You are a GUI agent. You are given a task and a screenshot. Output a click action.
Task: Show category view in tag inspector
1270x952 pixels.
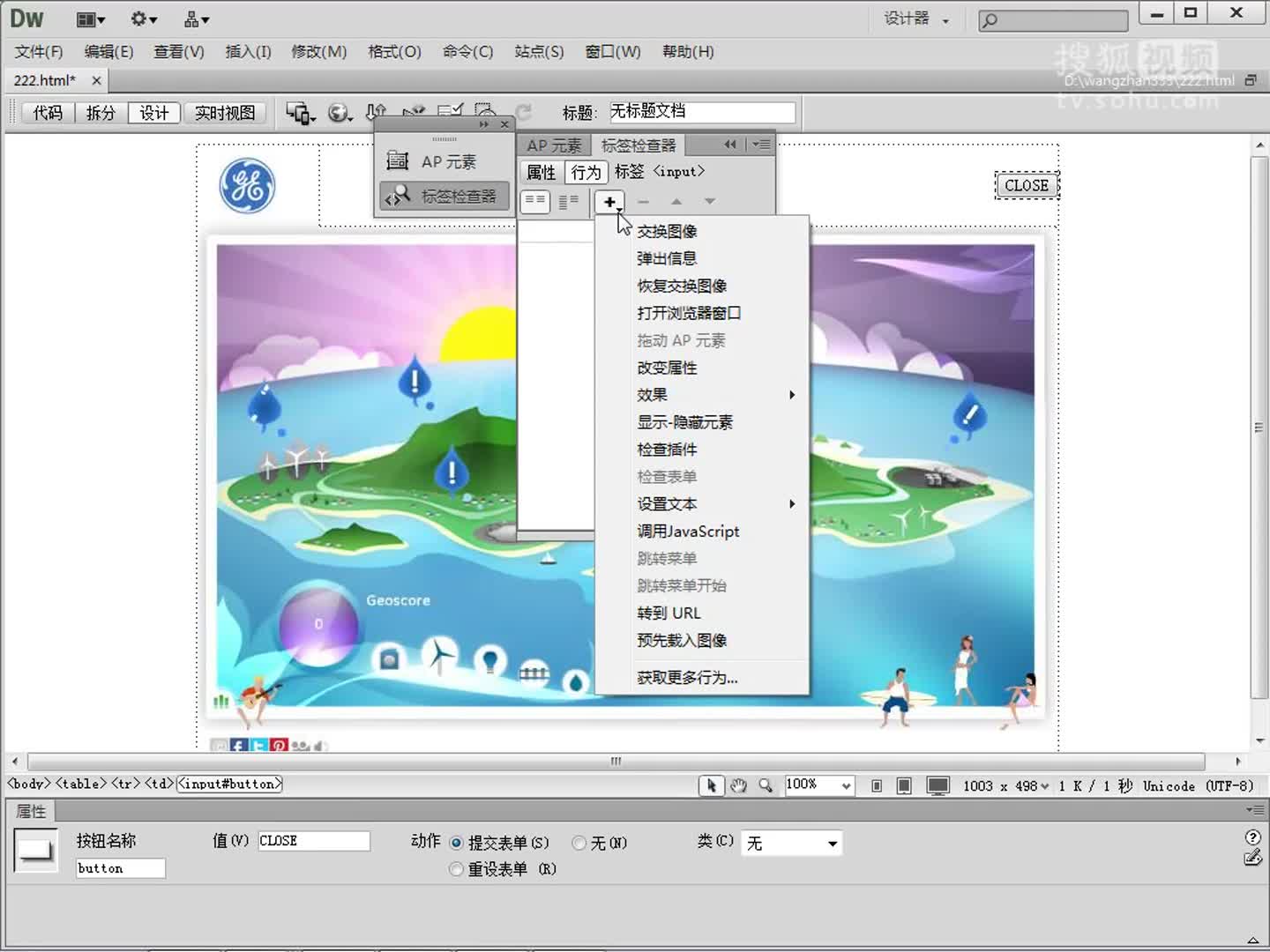535,201
